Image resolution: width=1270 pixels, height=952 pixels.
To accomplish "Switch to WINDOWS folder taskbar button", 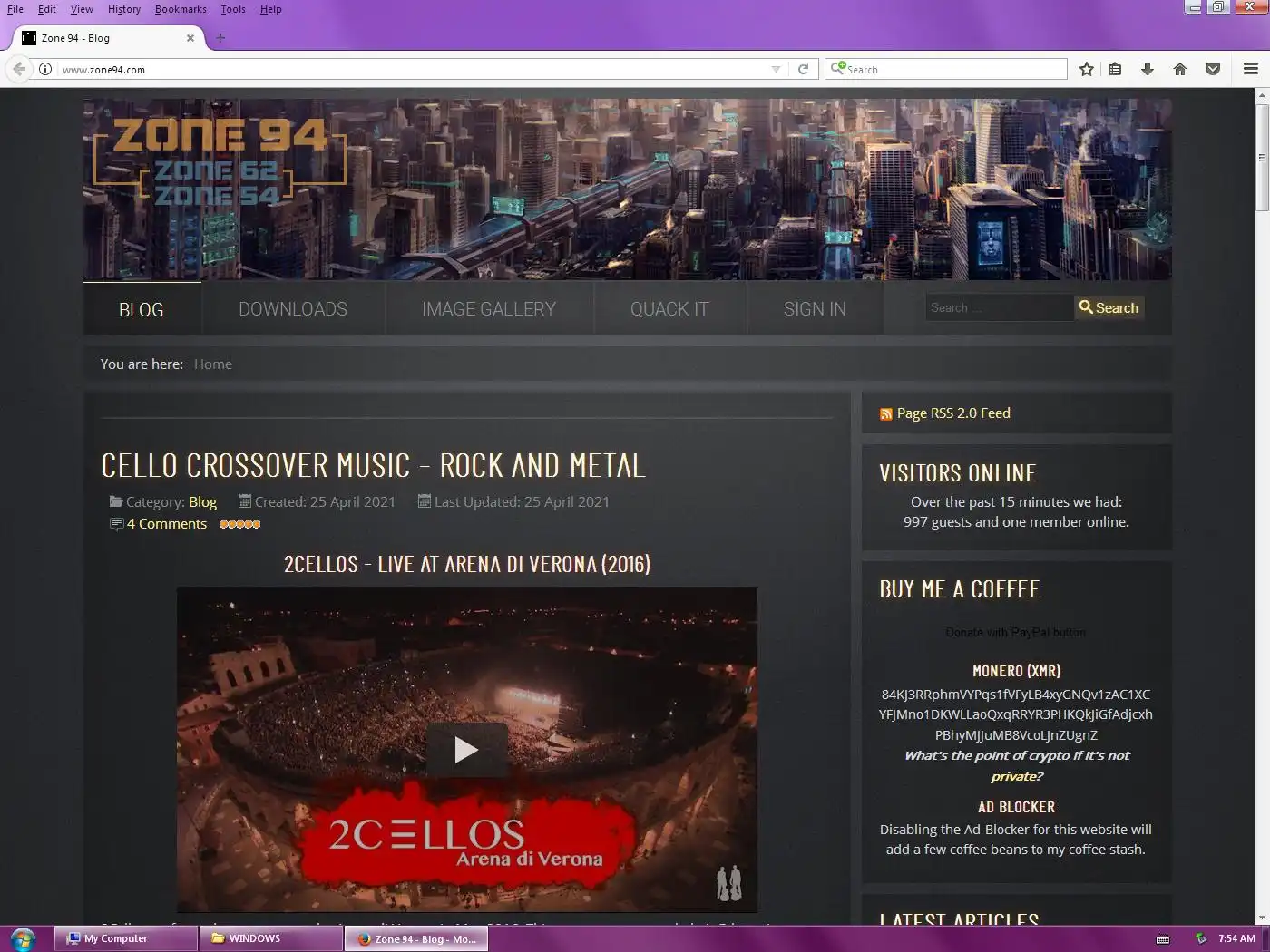I will click(271, 938).
